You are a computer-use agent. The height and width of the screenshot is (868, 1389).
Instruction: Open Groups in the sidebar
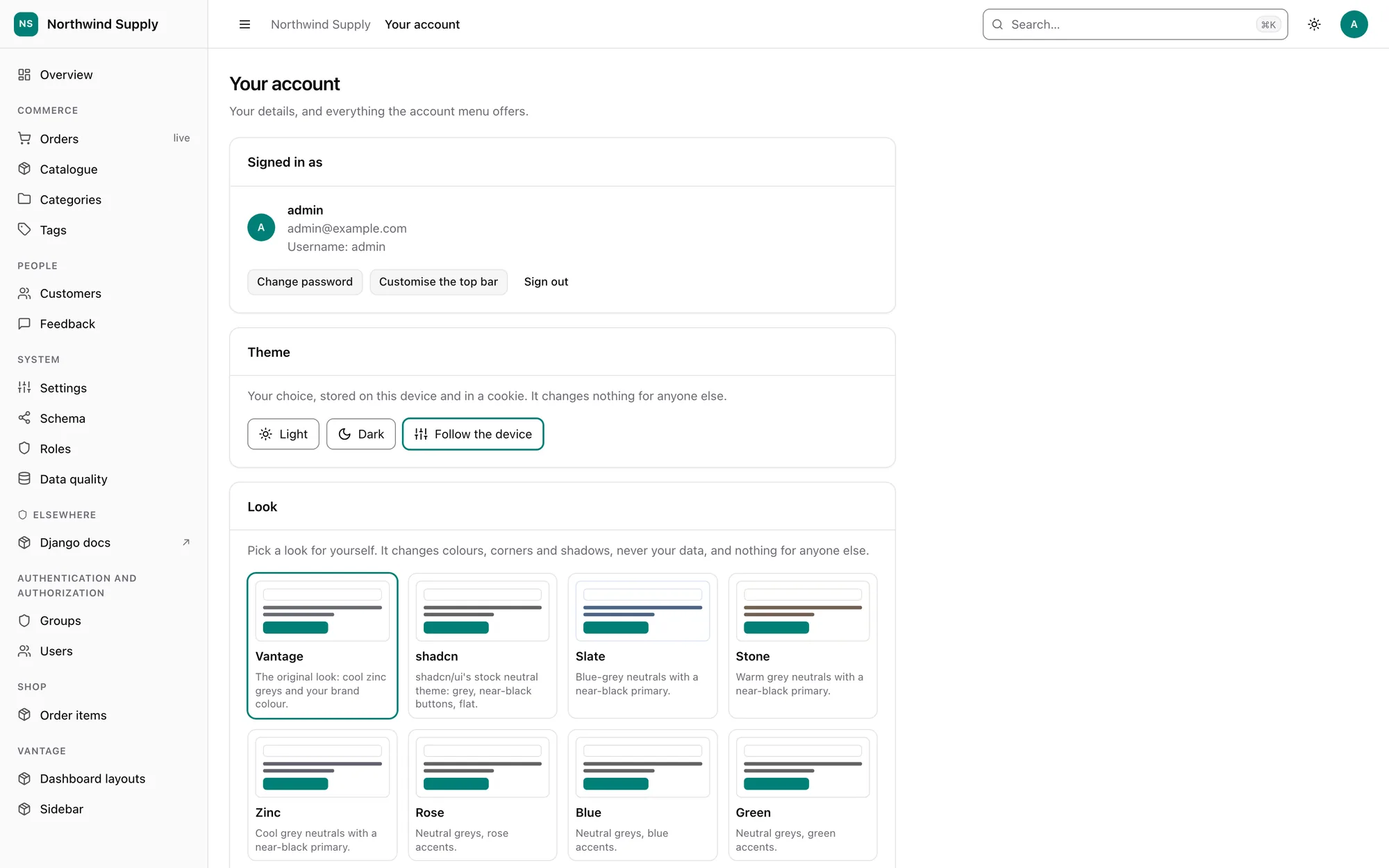tap(104, 621)
